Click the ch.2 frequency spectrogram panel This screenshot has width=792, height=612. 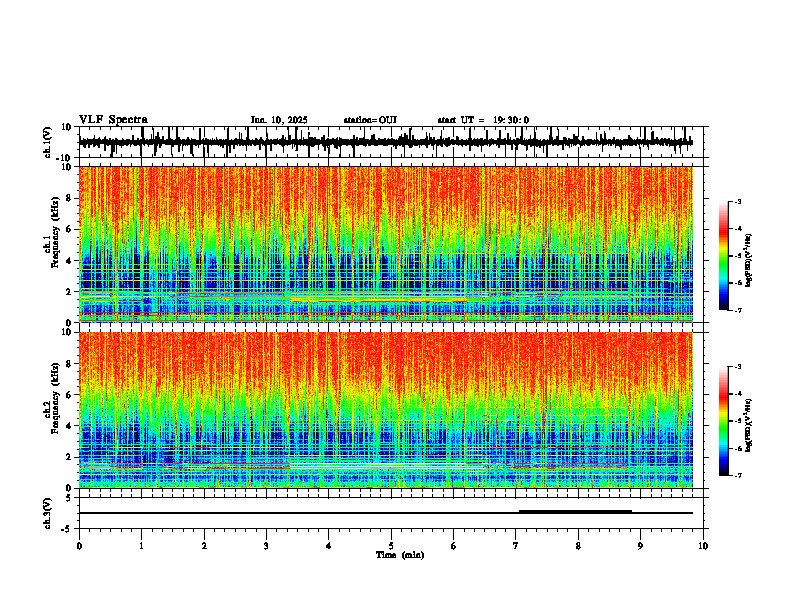coord(386,410)
